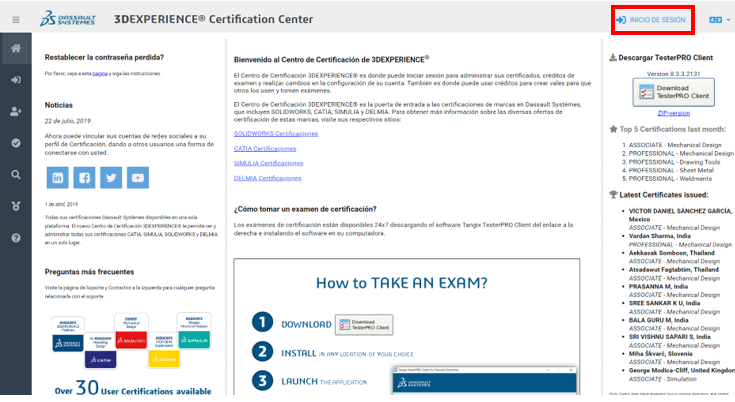Viewport: 735px width, 402px height.
Task: Click 'How to TAKE AN EXAM?' banner title
Action: point(402,283)
